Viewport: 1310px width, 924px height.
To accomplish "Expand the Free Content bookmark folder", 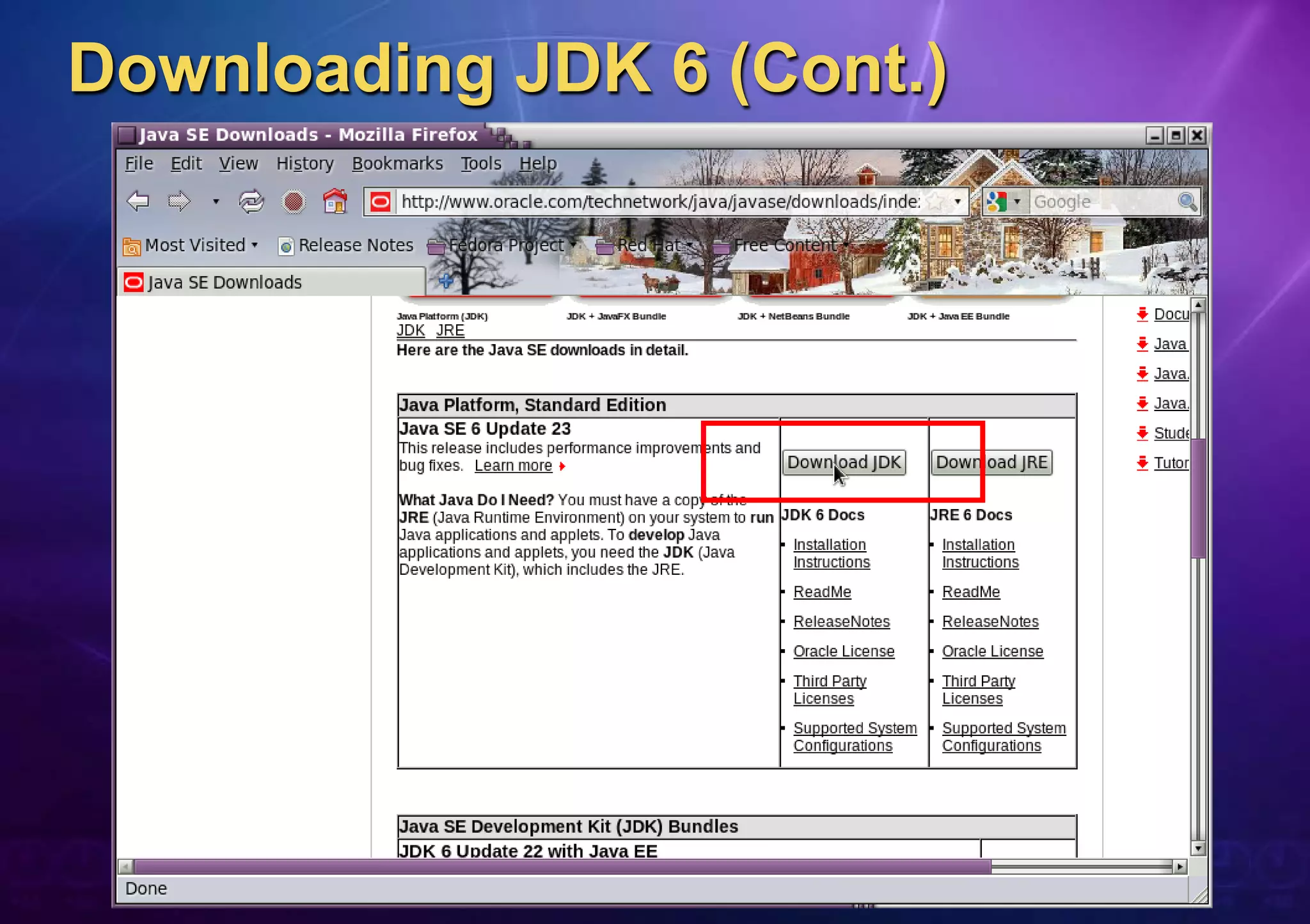I will pyautogui.click(x=781, y=246).
